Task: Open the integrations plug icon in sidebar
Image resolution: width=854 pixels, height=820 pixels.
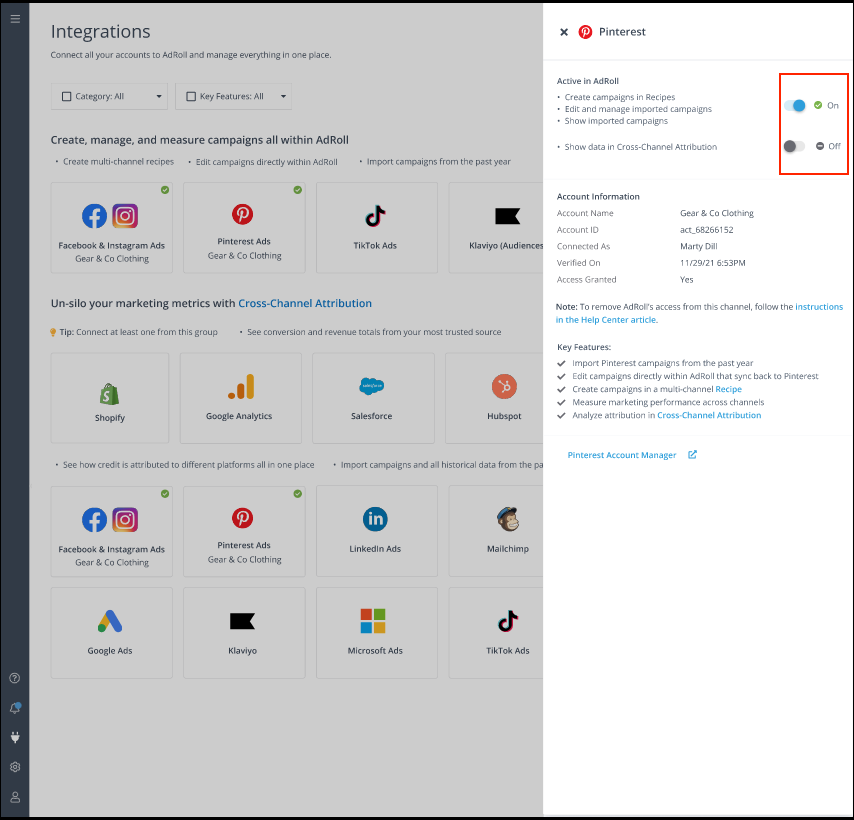Action: [x=15, y=737]
